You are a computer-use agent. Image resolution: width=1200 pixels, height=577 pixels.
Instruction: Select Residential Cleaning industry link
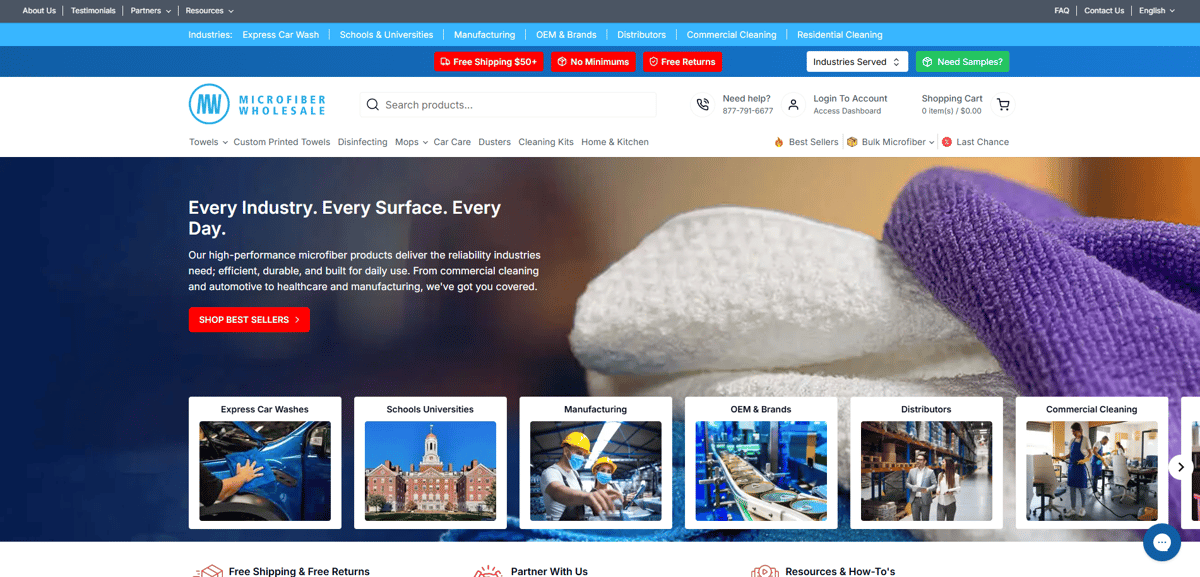pyautogui.click(x=840, y=35)
